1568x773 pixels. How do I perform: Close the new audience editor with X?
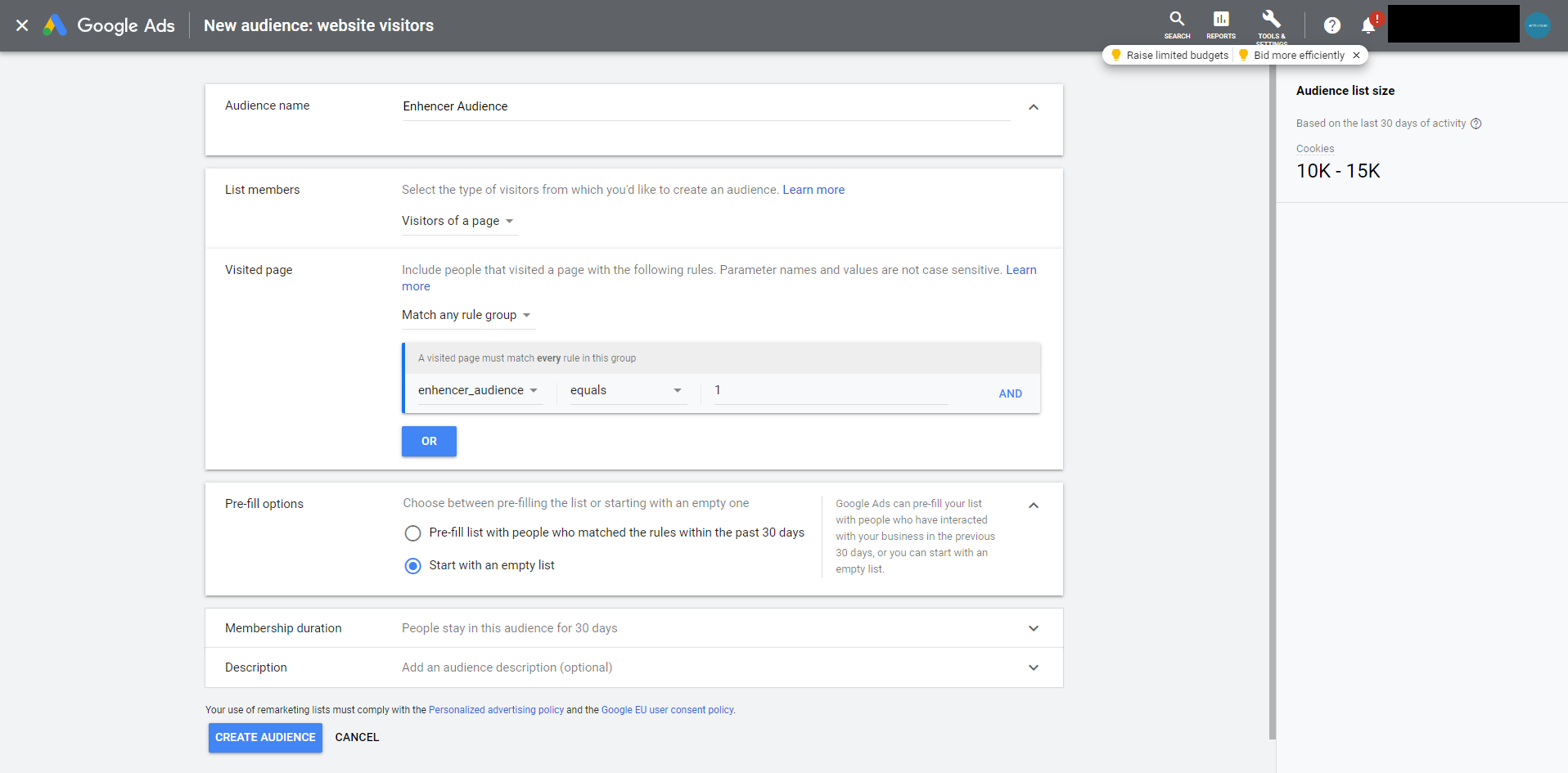22,25
